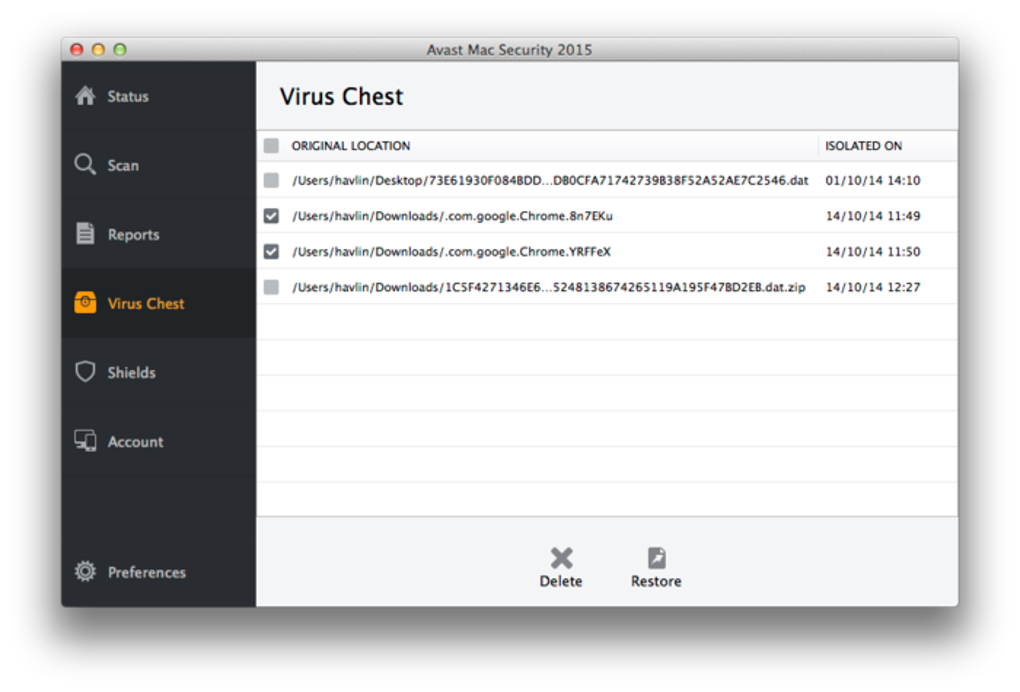This screenshot has height=692, width=1020.
Task: Switch to the Shields sidebar tab
Action: click(132, 373)
